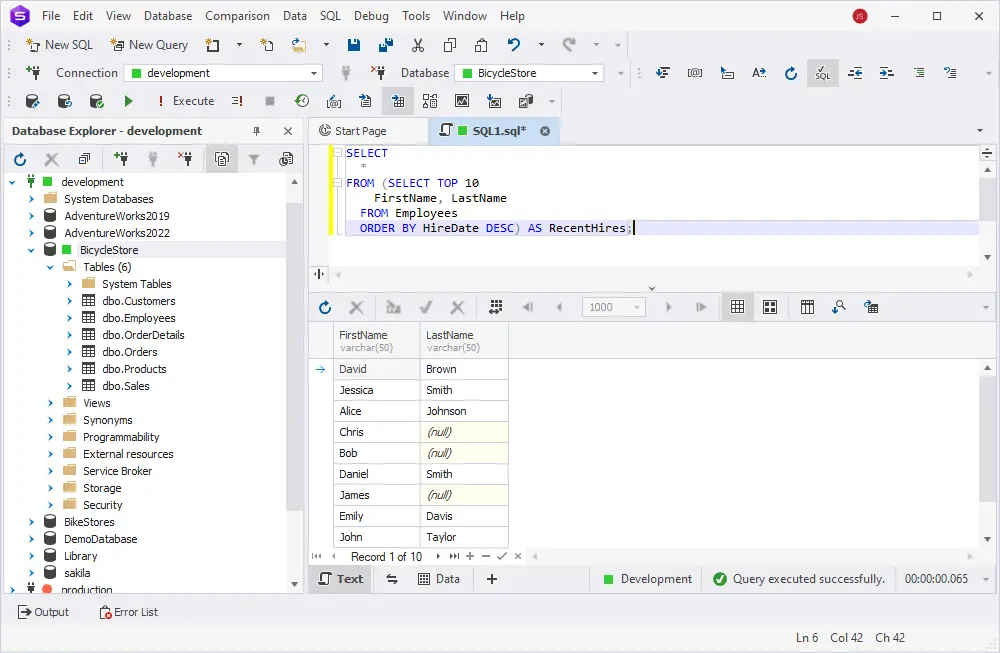Open the Database menu
This screenshot has height=653, width=1000.
click(167, 16)
